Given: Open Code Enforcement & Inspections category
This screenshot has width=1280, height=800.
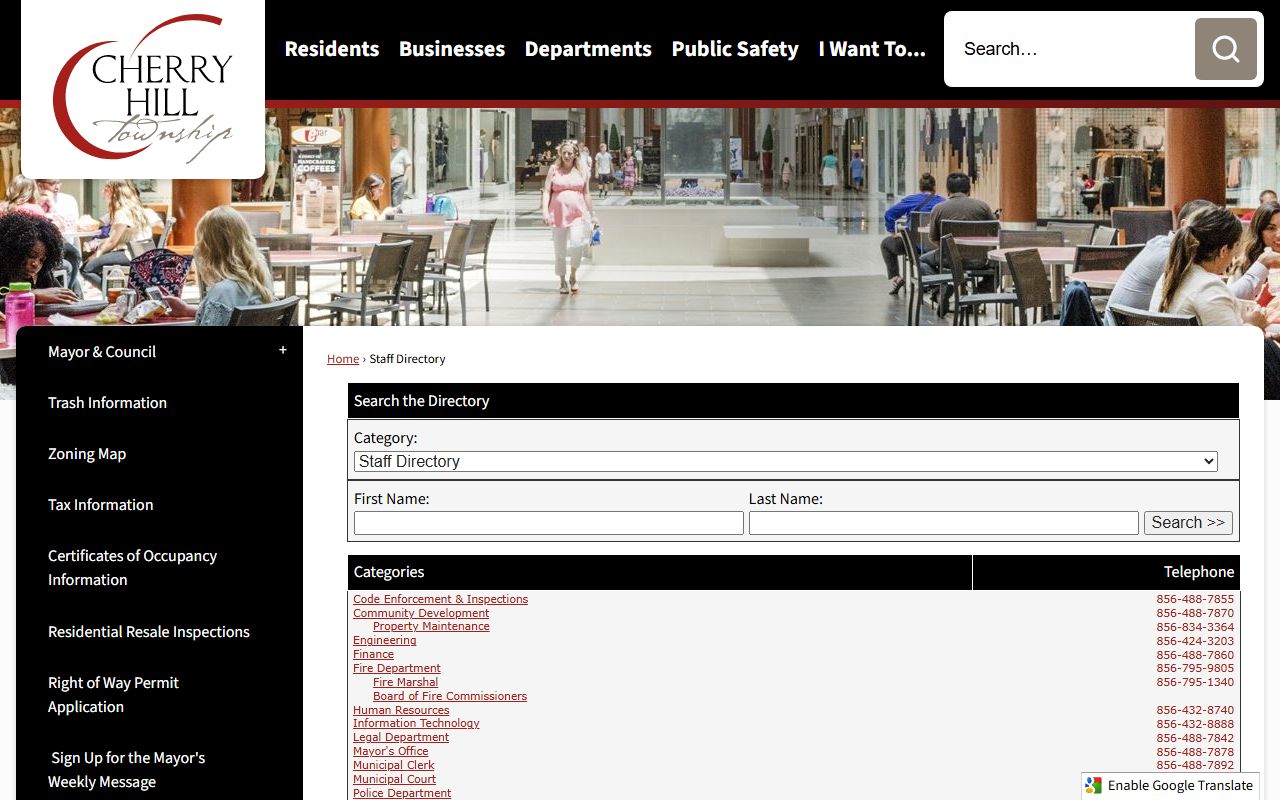Looking at the screenshot, I should 440,599.
